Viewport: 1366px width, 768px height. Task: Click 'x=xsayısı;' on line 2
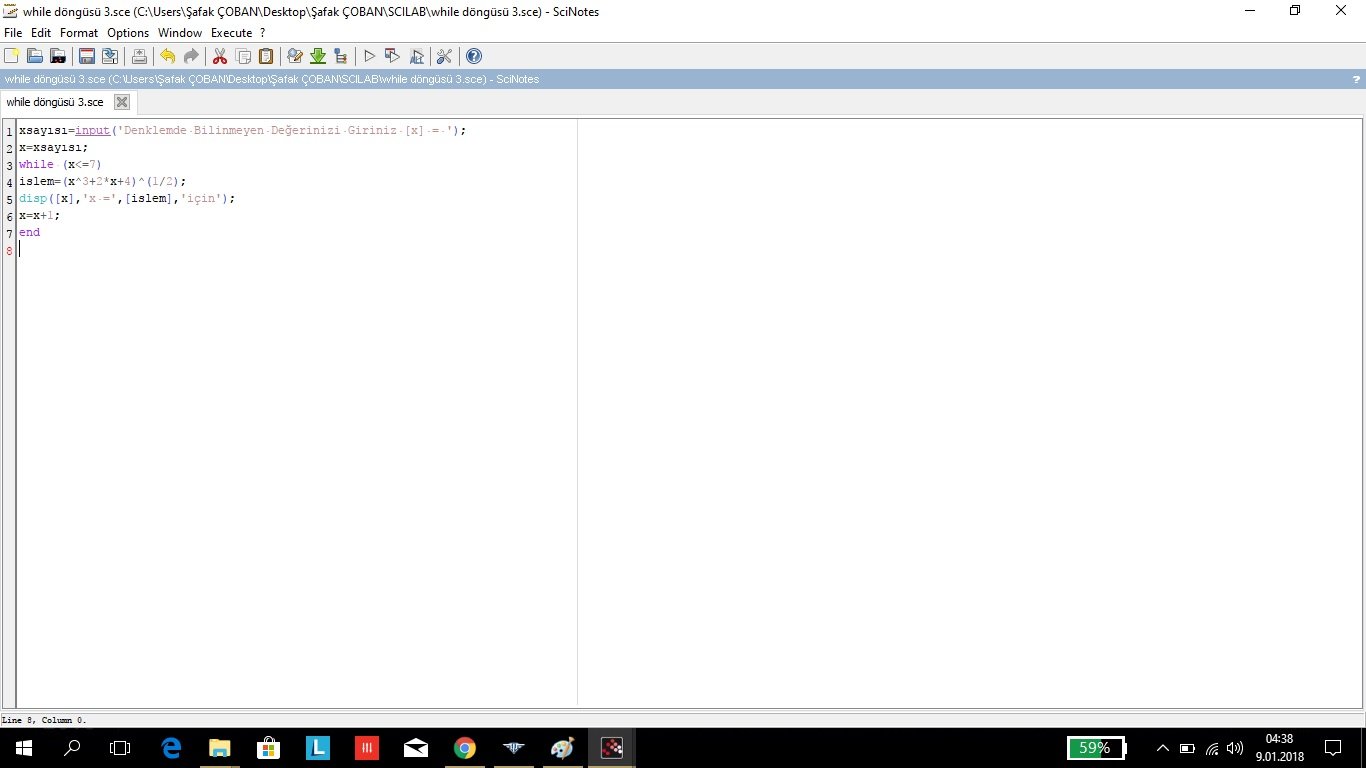coord(54,147)
